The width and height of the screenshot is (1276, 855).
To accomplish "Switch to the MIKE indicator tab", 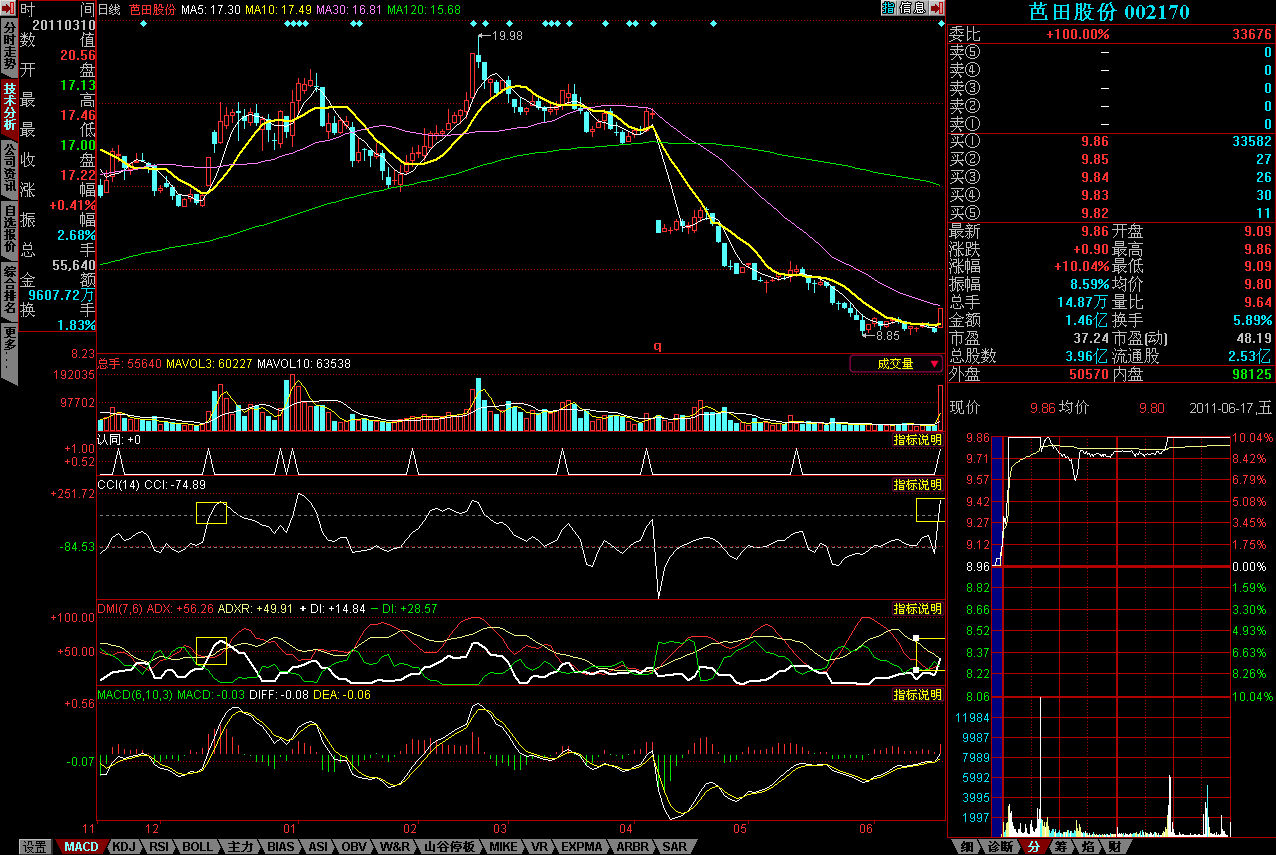I will (504, 847).
